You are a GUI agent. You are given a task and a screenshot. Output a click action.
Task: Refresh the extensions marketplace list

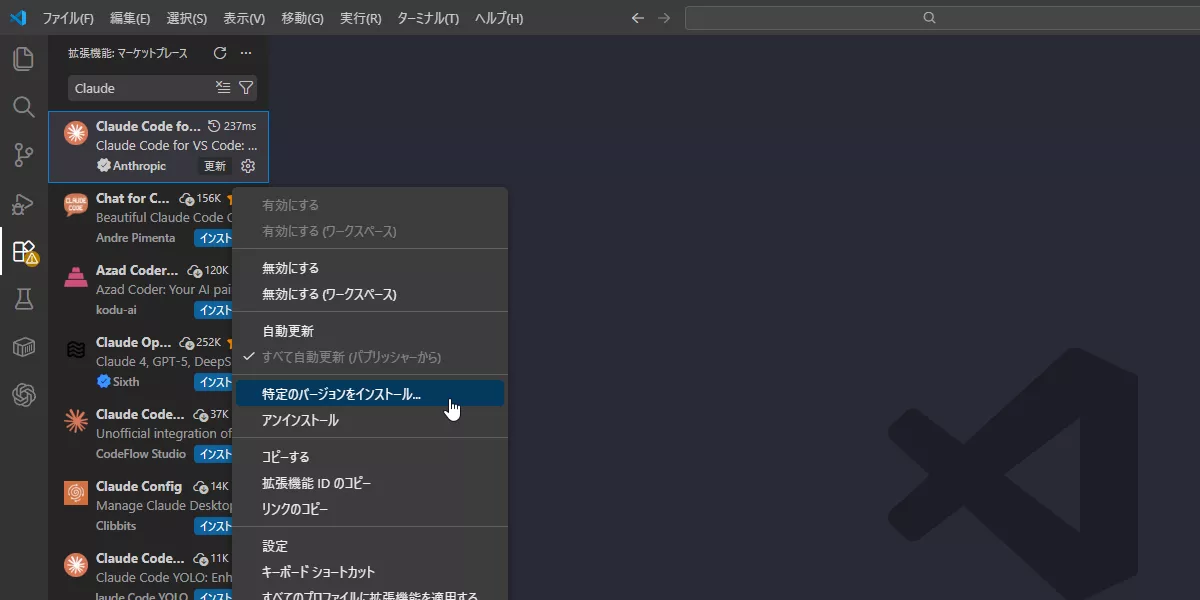pos(219,53)
